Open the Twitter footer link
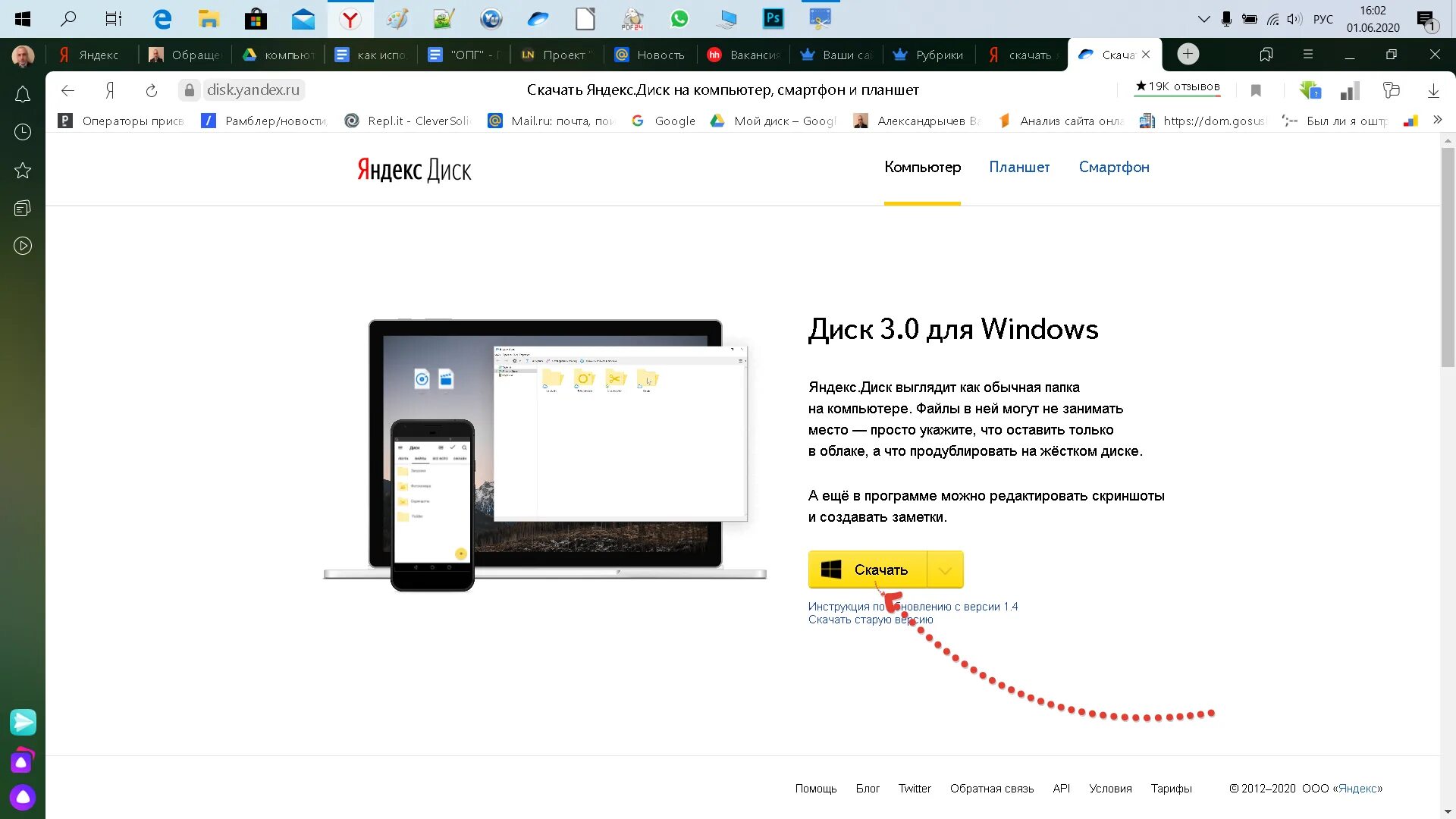The height and width of the screenshot is (819, 1456). [915, 789]
